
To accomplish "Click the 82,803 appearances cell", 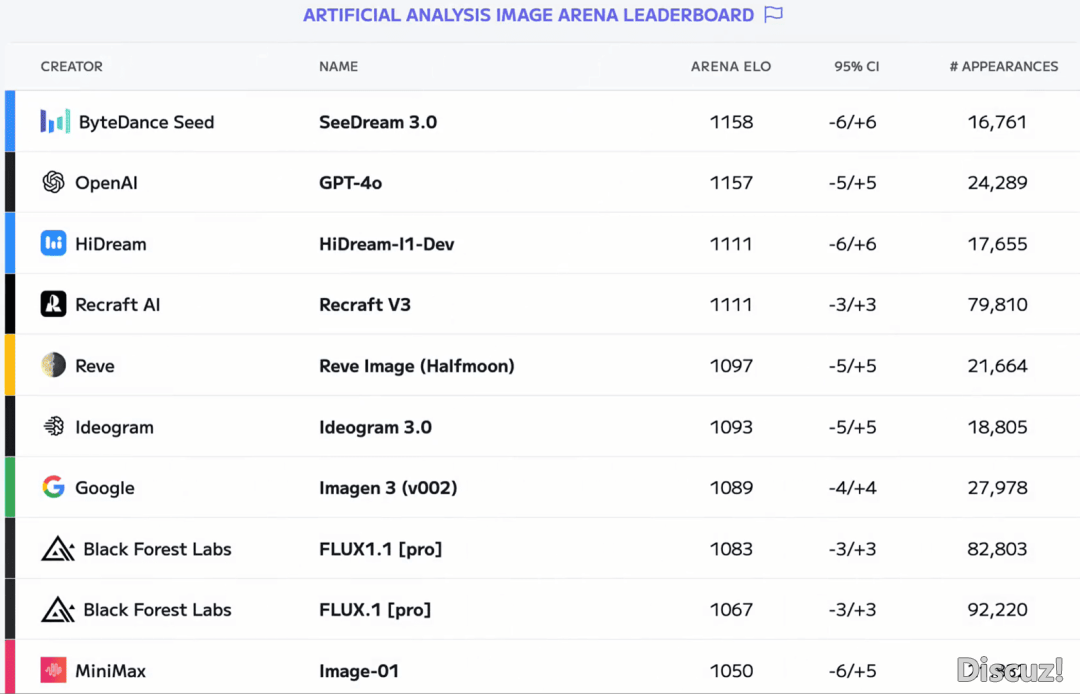I will pyautogui.click(x=997, y=549).
